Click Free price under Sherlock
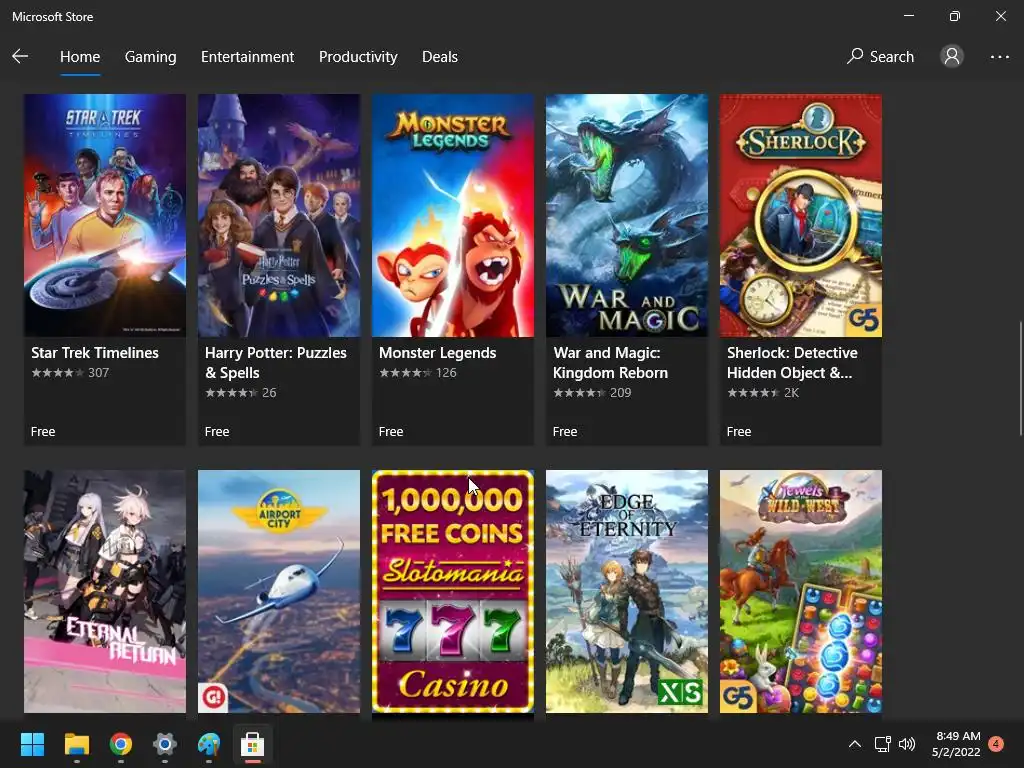This screenshot has width=1024, height=768. pos(739,432)
